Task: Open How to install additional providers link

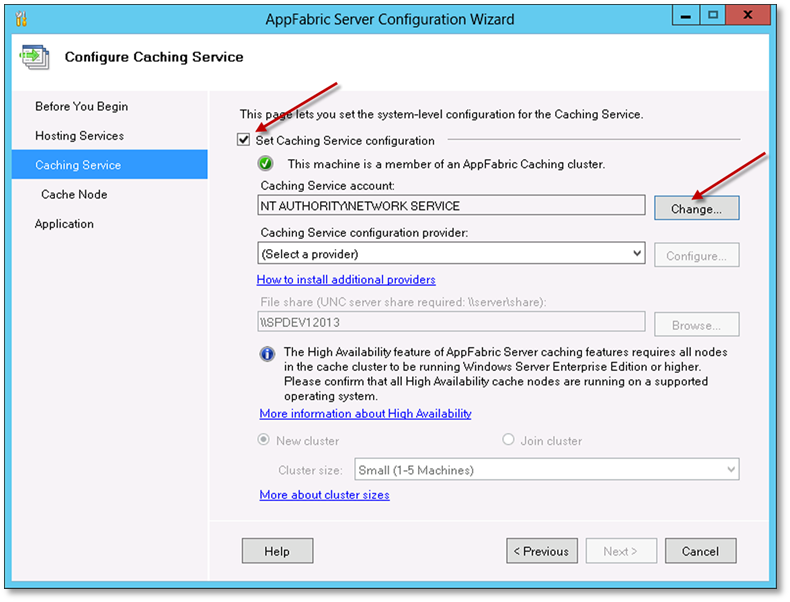Action: (346, 280)
